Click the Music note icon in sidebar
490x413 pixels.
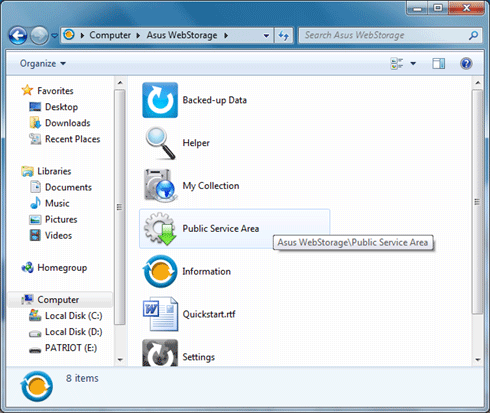[x=35, y=203]
